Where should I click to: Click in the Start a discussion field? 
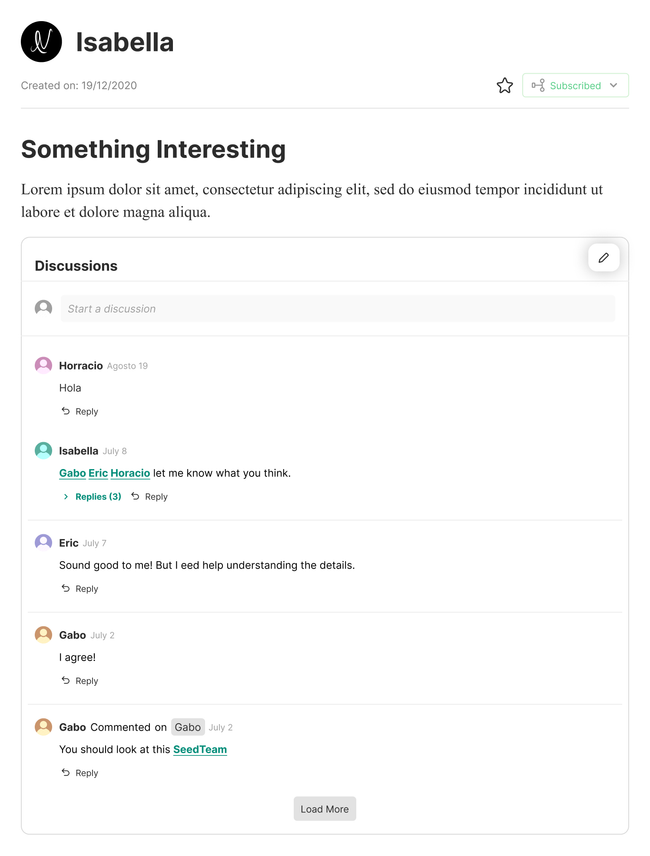[x=337, y=309]
